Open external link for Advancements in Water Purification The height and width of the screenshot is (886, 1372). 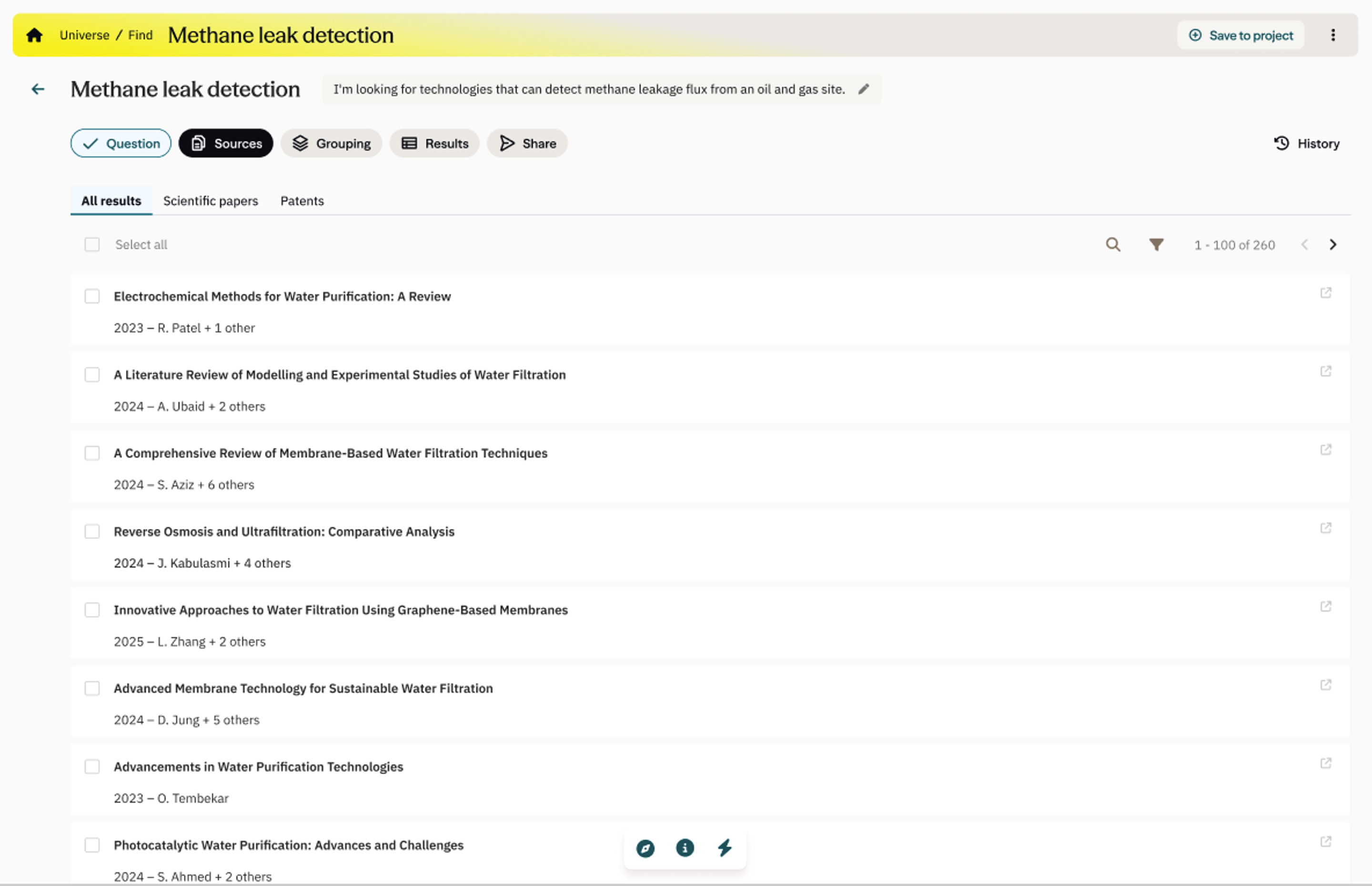(1325, 763)
